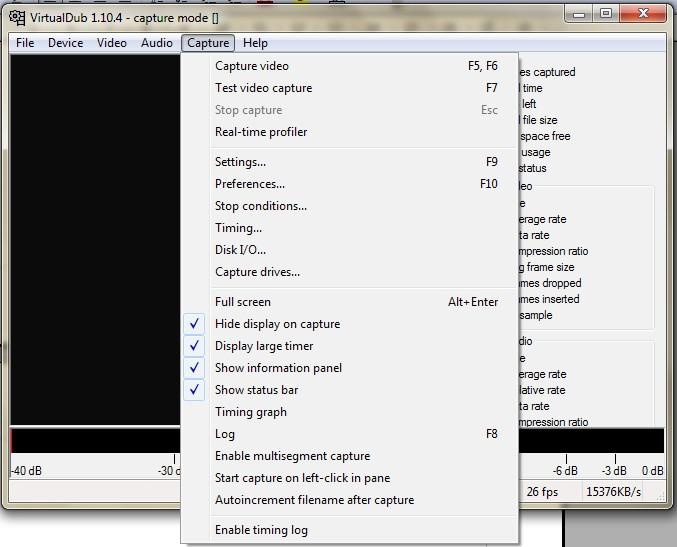The image size is (677, 547).
Task: Open the Real-time profiler
Action: pos(350,132)
